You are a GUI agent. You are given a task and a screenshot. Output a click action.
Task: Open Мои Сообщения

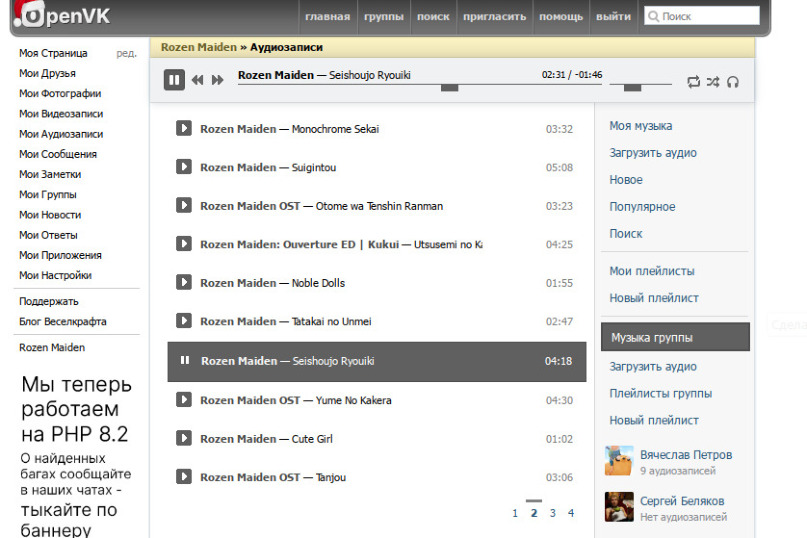pyautogui.click(x=58, y=154)
